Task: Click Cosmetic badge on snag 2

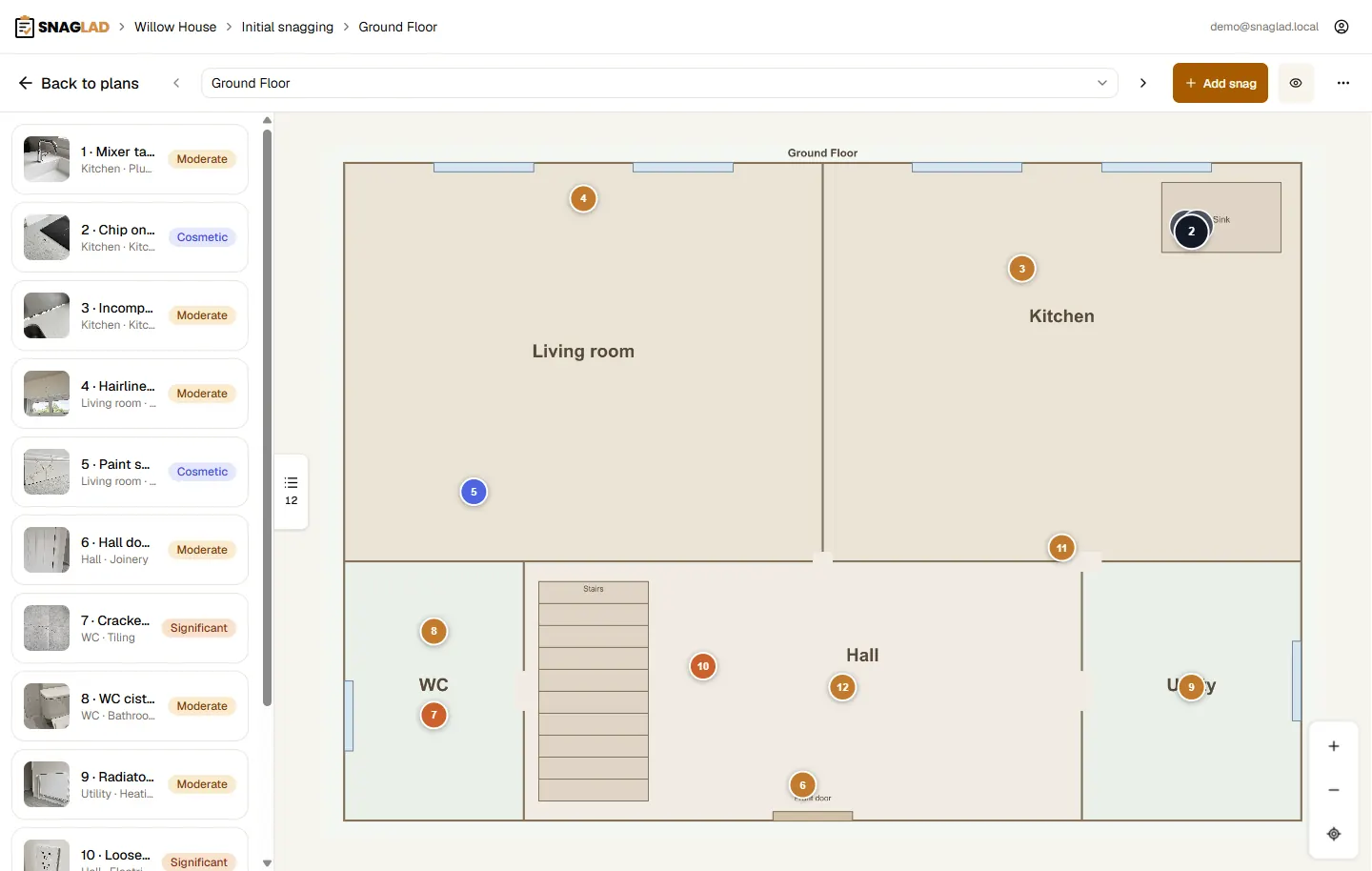Action: click(x=202, y=237)
